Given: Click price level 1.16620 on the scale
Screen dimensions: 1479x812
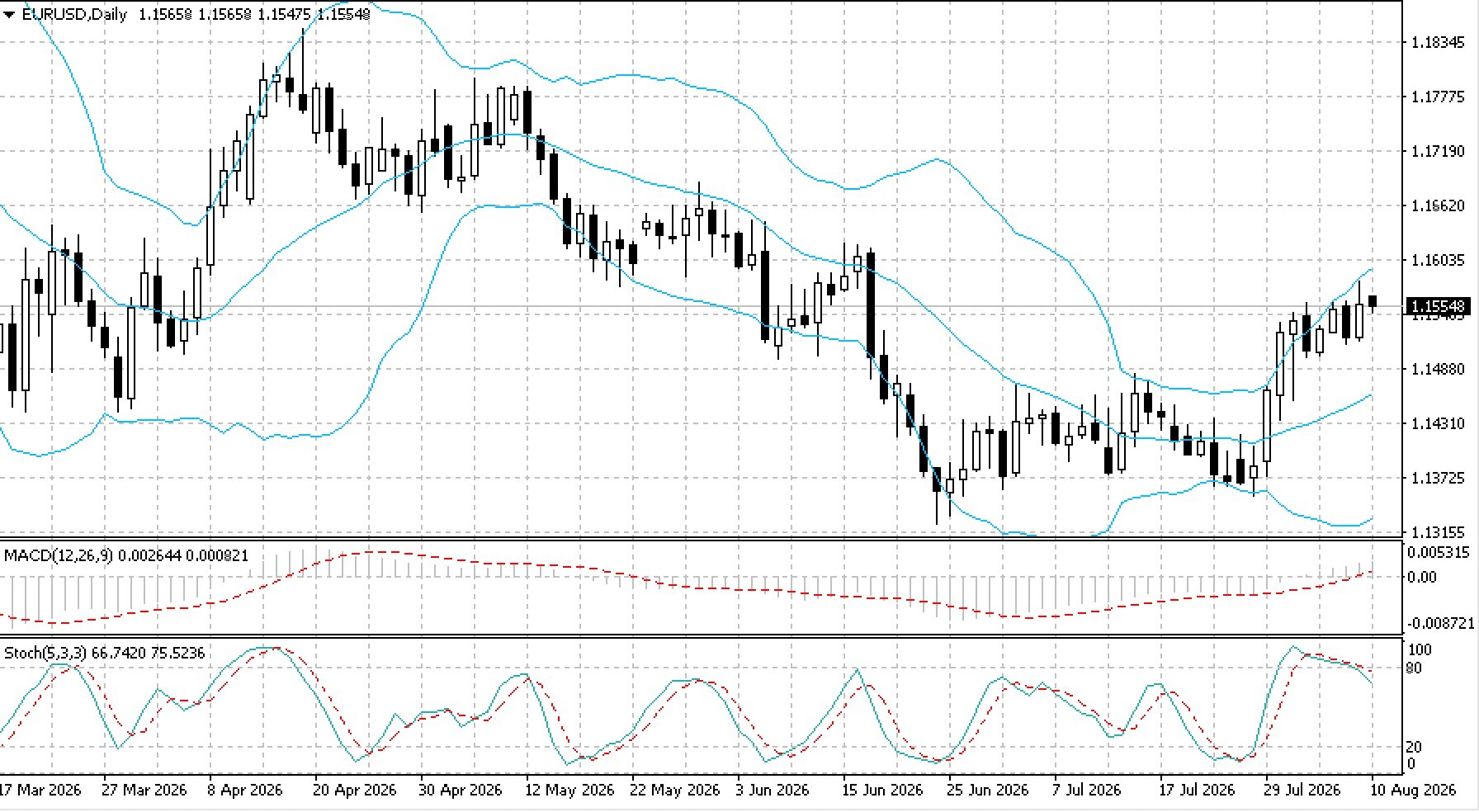Looking at the screenshot, I should pos(1439,206).
